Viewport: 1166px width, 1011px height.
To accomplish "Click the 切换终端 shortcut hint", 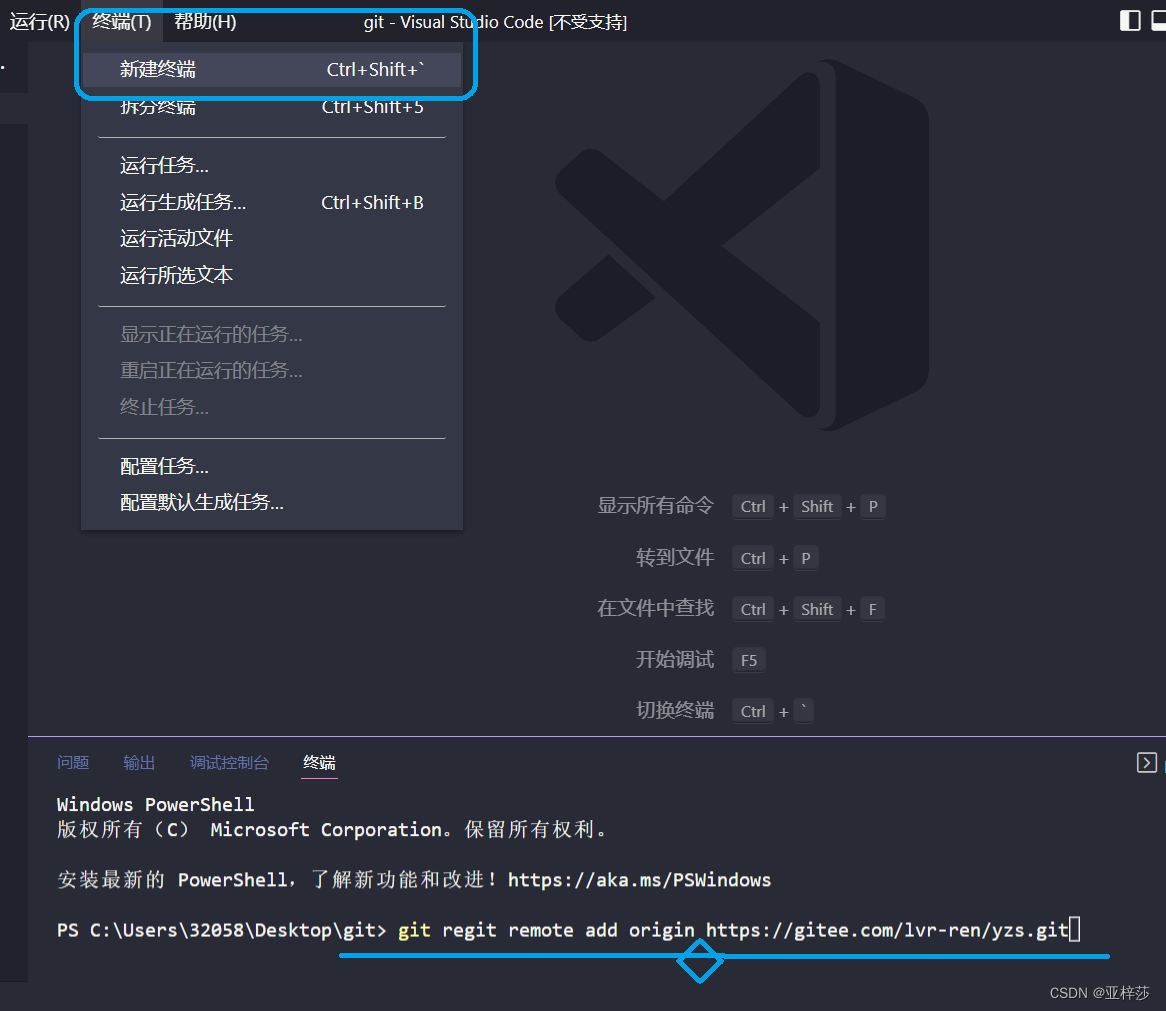I will point(674,711).
